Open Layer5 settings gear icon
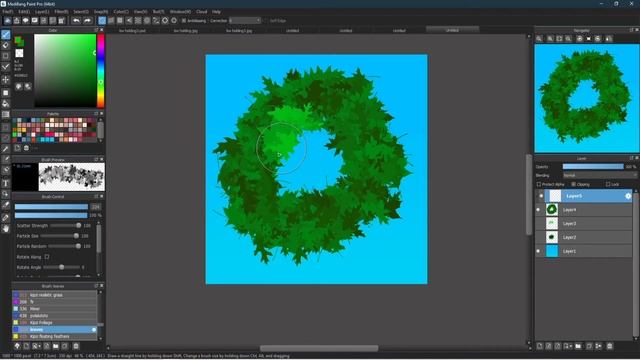Screen dimensions: 640x360 pos(628,196)
